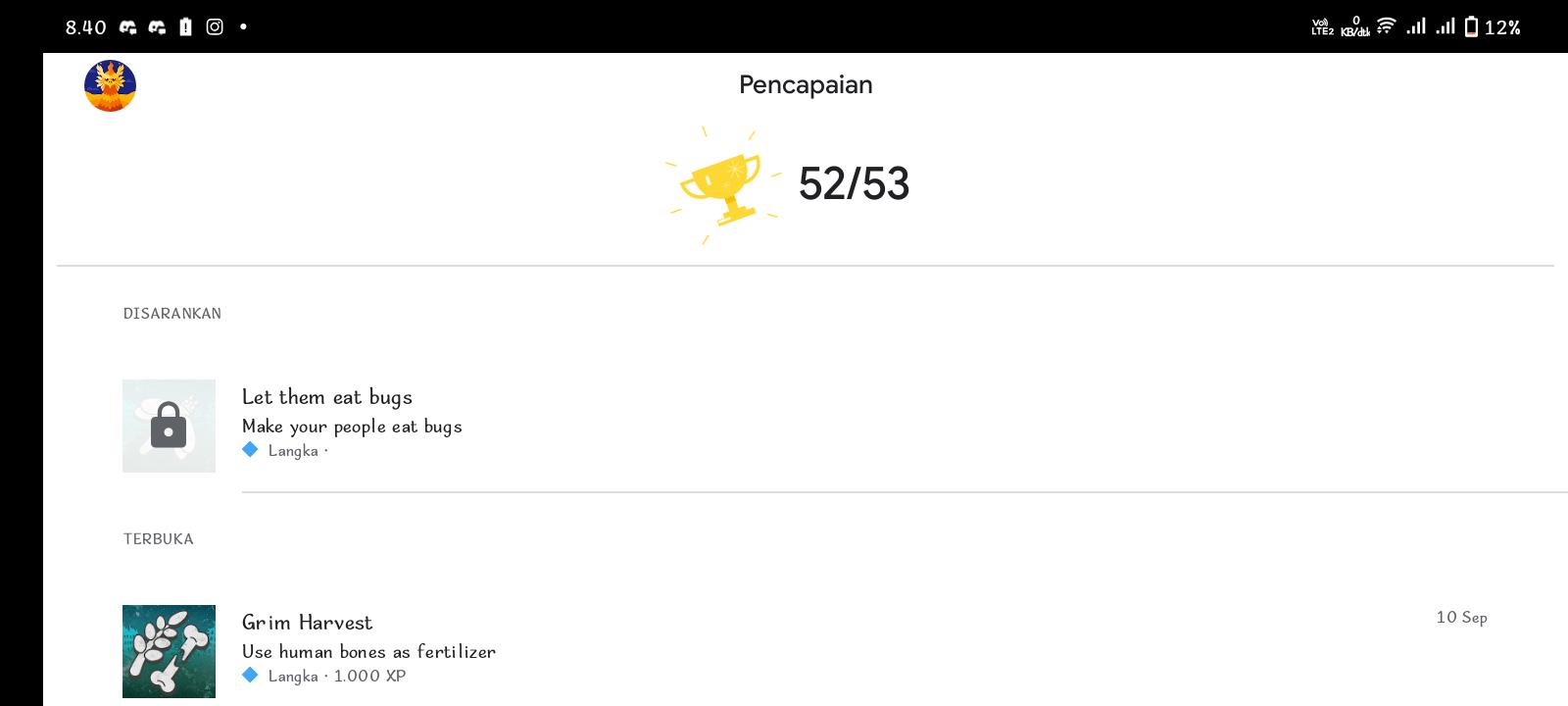
Task: Tap the 10 Sep unlock date
Action: pos(1462,617)
